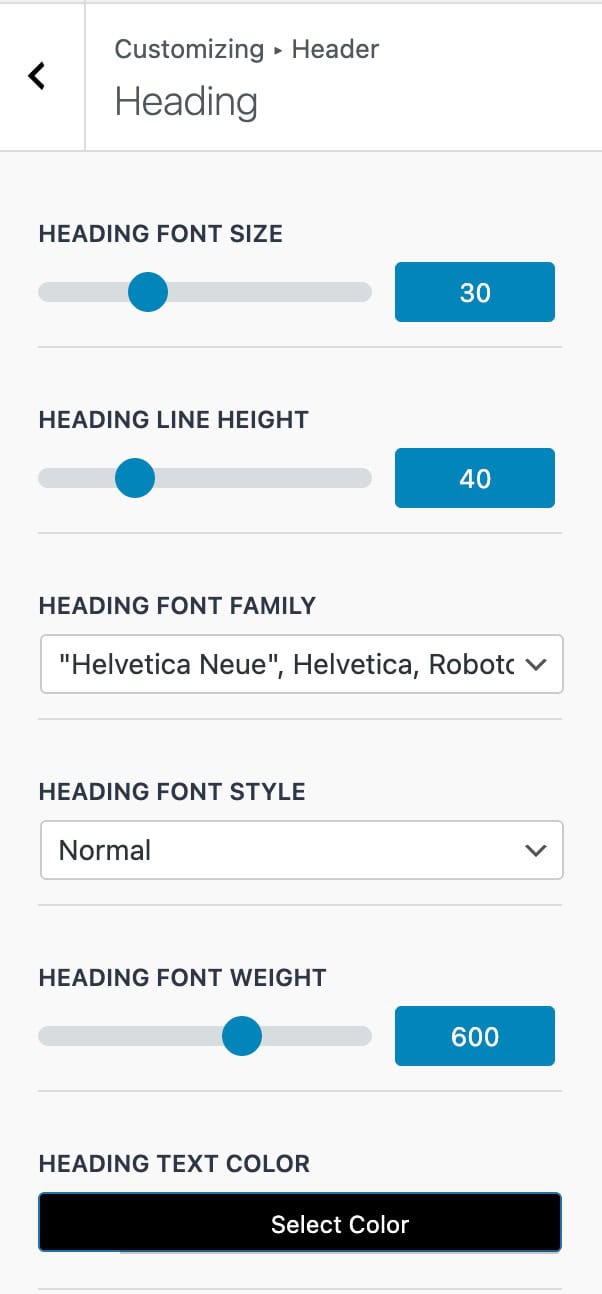Viewport: 602px width, 1294px height.
Task: Click the line height value showing 40
Action: click(474, 478)
